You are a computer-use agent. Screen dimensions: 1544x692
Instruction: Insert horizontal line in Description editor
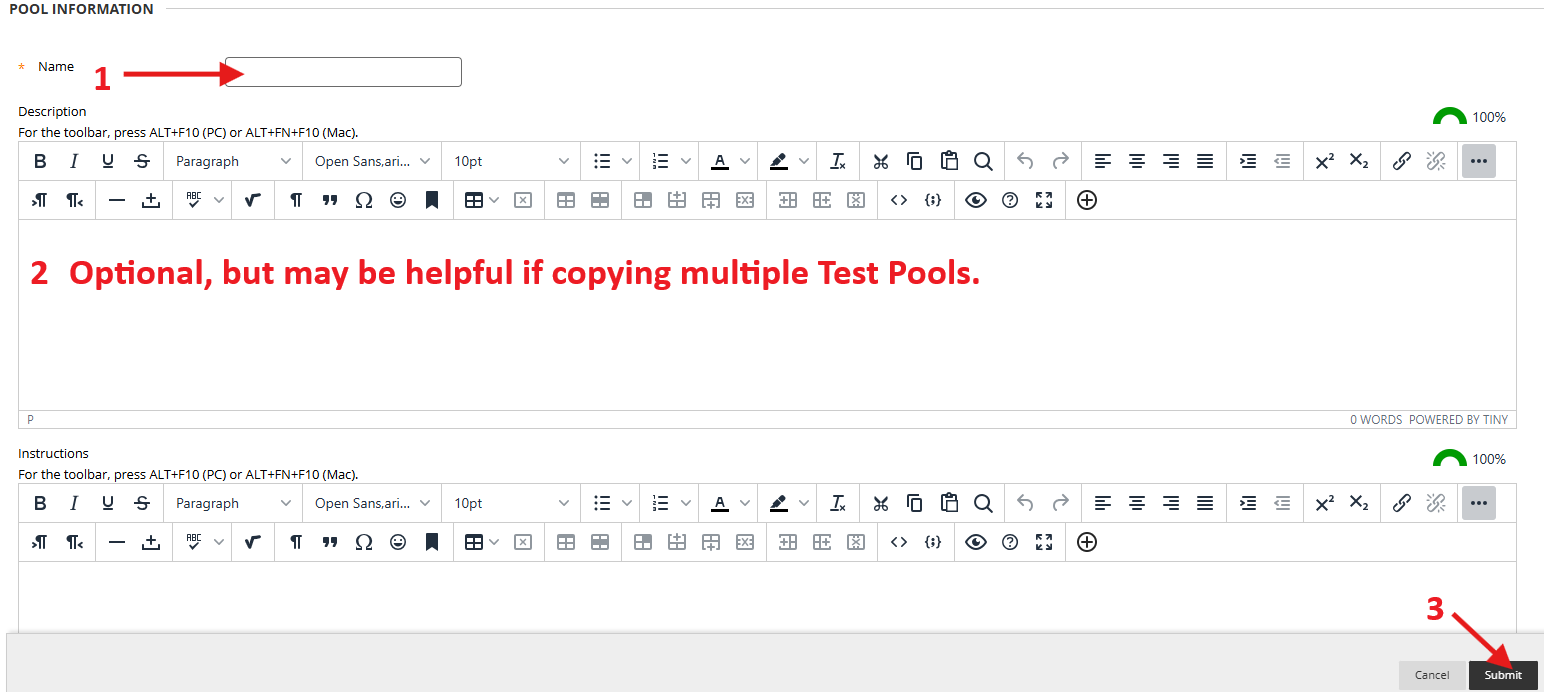[117, 200]
